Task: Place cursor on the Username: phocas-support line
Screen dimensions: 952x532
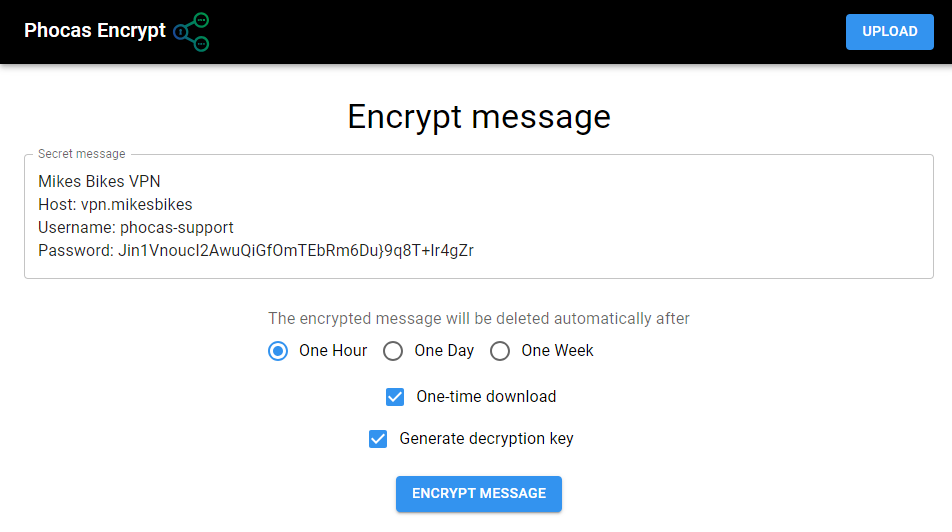Action: [136, 228]
